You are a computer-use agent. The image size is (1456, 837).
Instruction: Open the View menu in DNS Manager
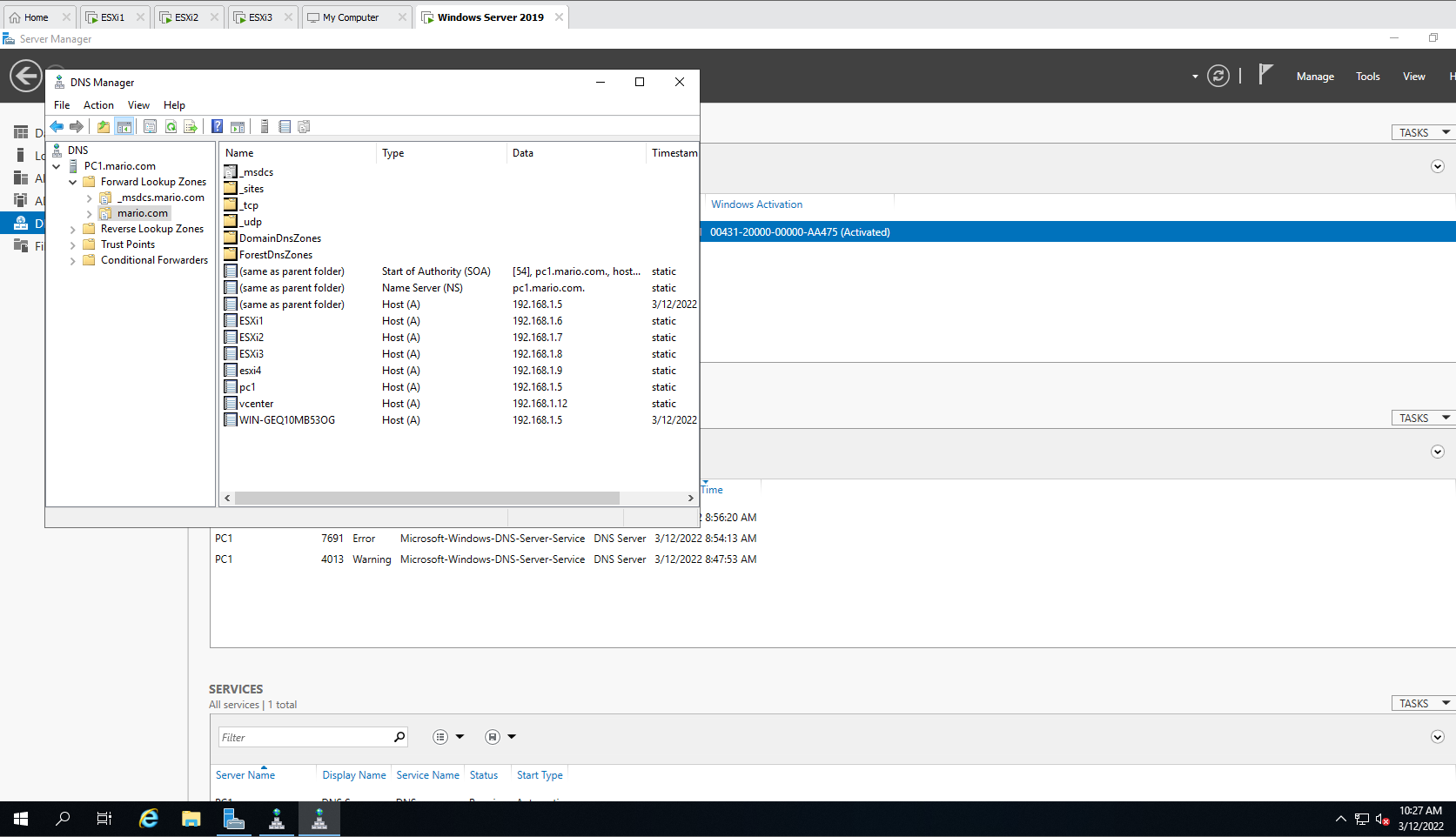click(138, 105)
